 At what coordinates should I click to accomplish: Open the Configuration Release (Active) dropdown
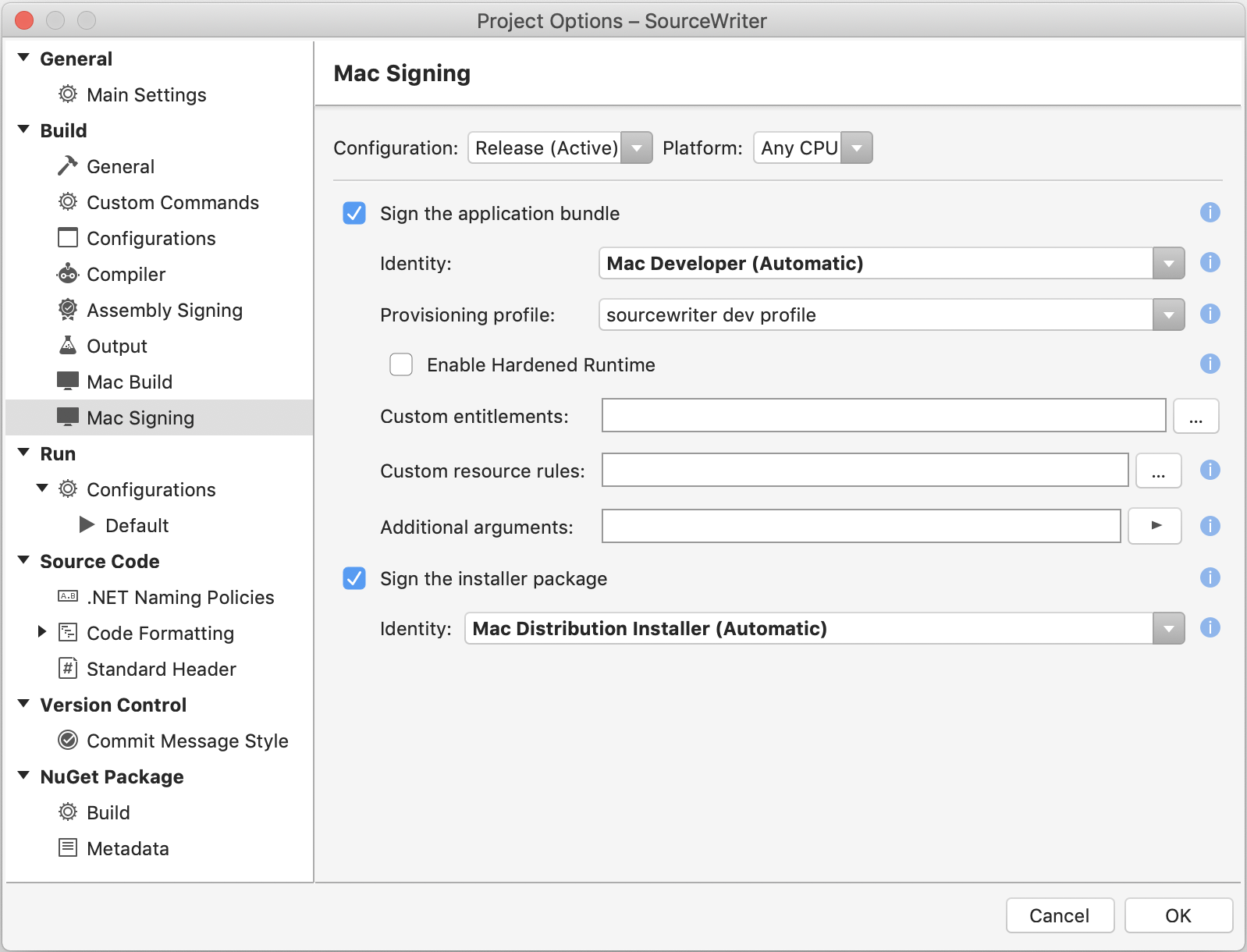pyautogui.click(x=560, y=147)
